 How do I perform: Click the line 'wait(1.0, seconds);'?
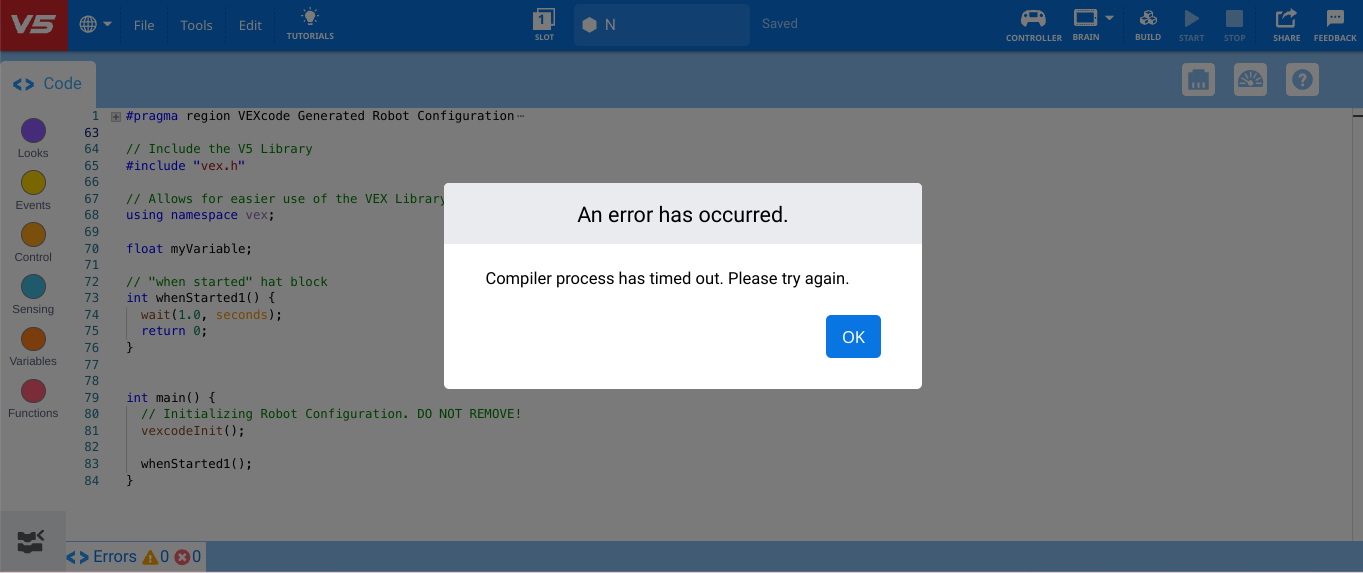211,314
